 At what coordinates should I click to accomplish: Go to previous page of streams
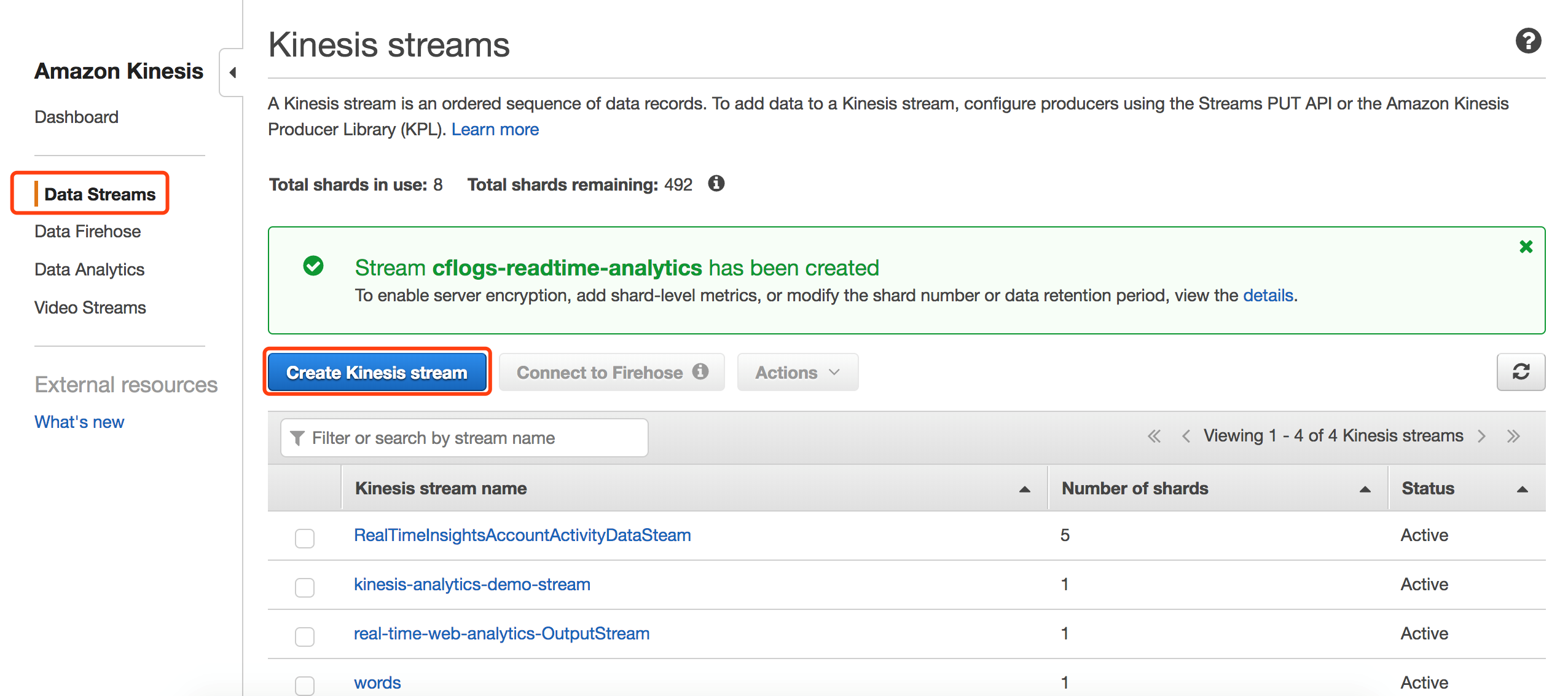[x=1186, y=437]
